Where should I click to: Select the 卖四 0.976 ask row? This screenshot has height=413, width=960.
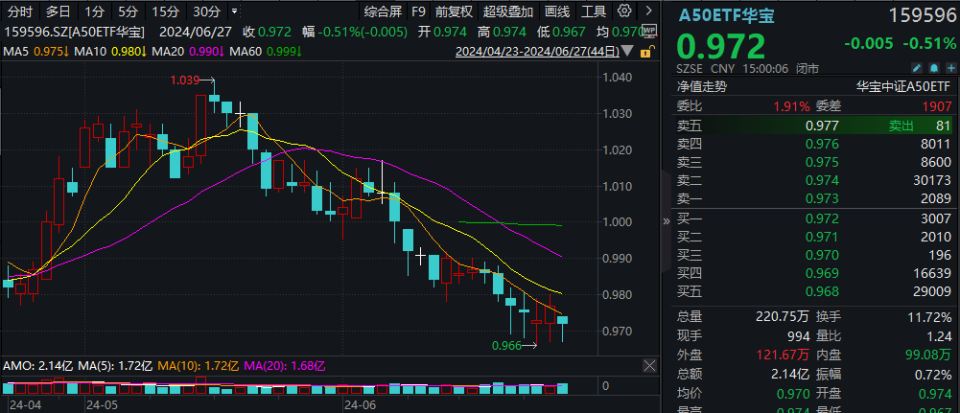814,144
